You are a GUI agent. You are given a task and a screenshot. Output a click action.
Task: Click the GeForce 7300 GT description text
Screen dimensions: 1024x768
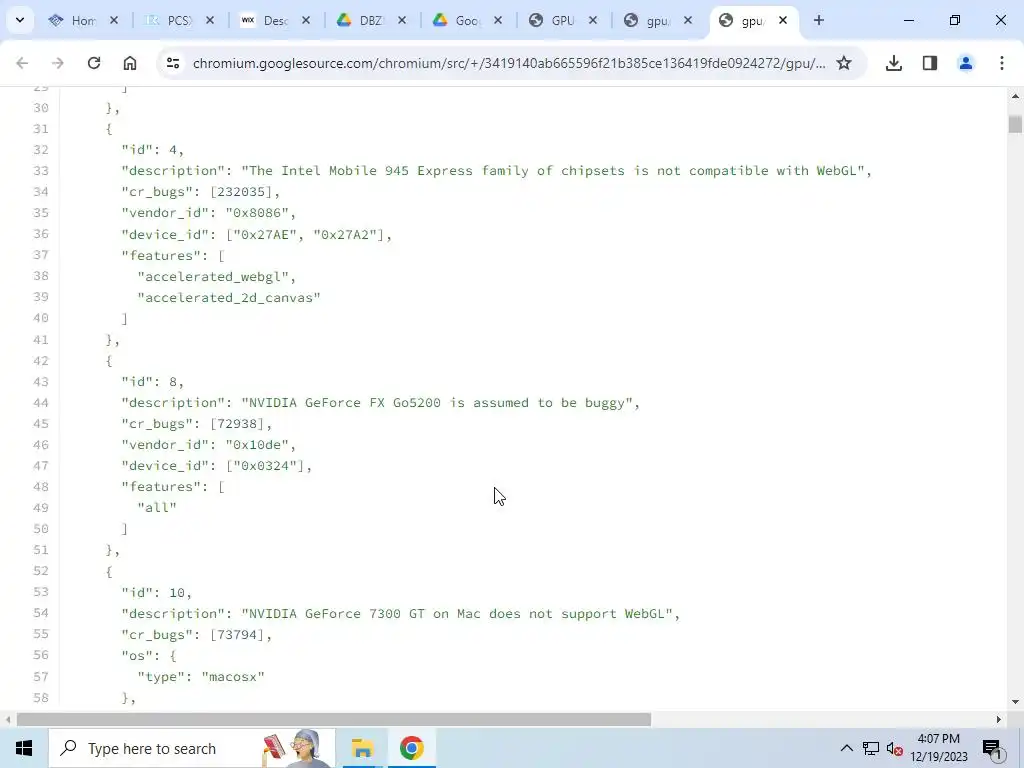[x=456, y=614]
